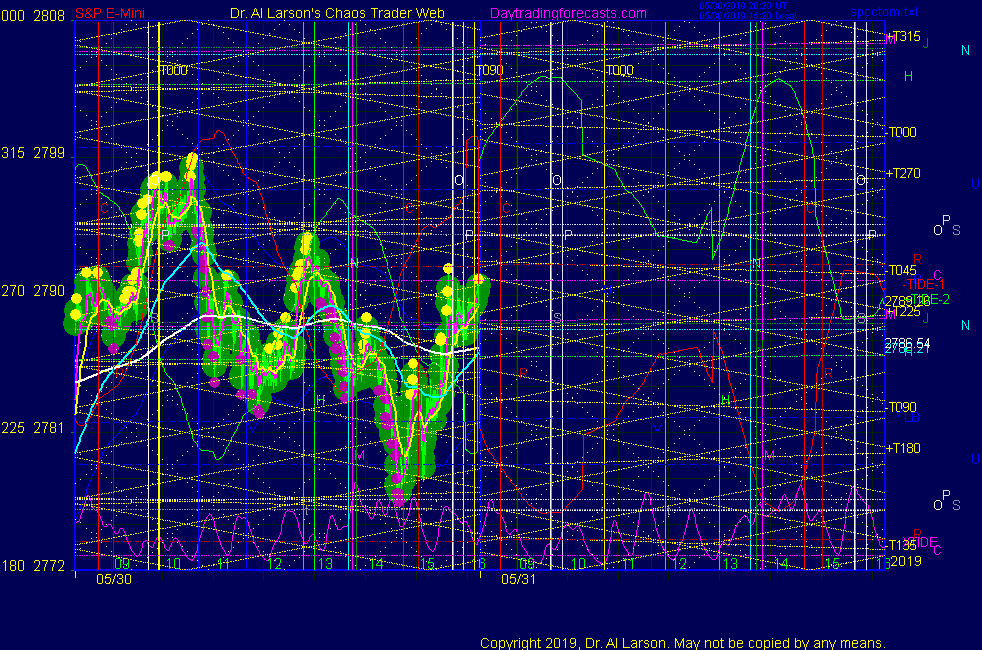Select the +T270 level label
This screenshot has width=982, height=650.
point(903,173)
